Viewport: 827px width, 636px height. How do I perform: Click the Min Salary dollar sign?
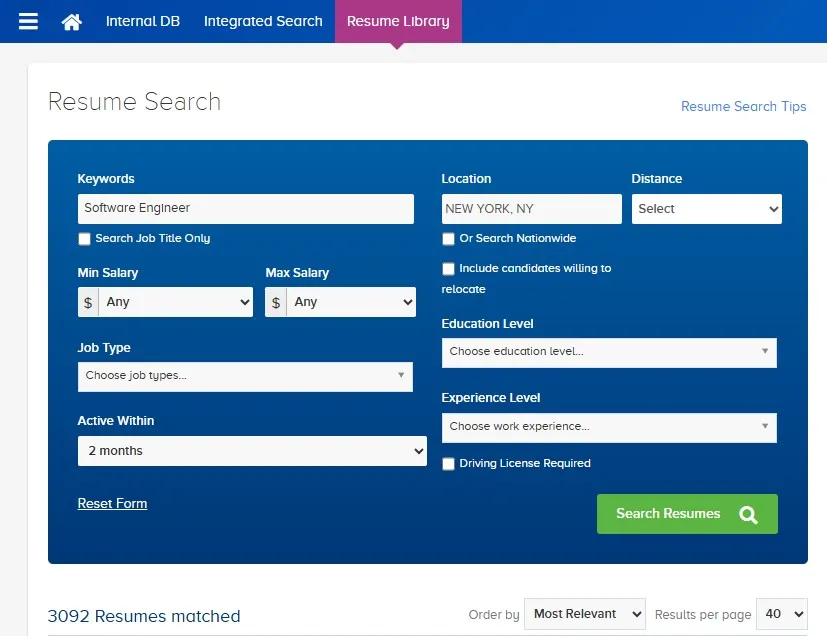[88, 302]
